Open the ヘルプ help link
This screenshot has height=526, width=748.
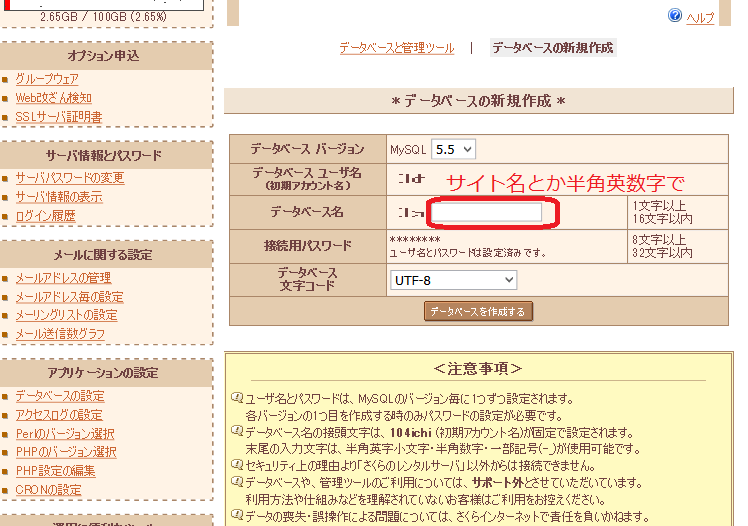tap(700, 17)
